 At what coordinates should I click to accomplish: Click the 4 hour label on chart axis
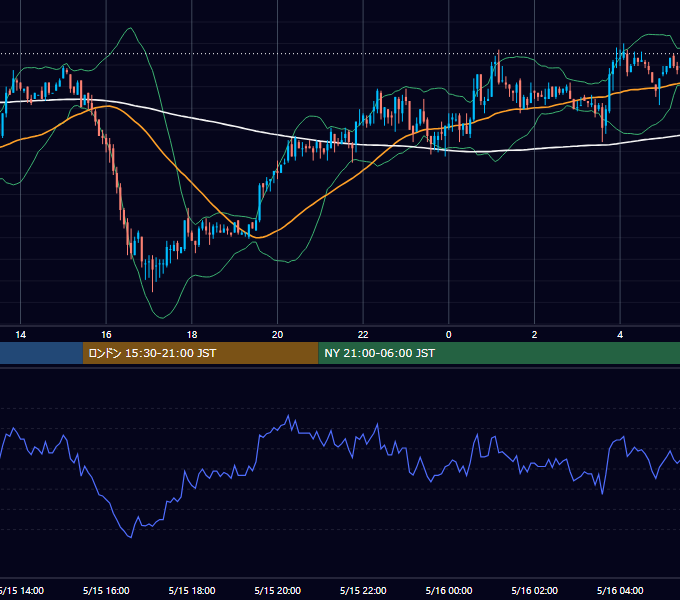click(x=620, y=335)
